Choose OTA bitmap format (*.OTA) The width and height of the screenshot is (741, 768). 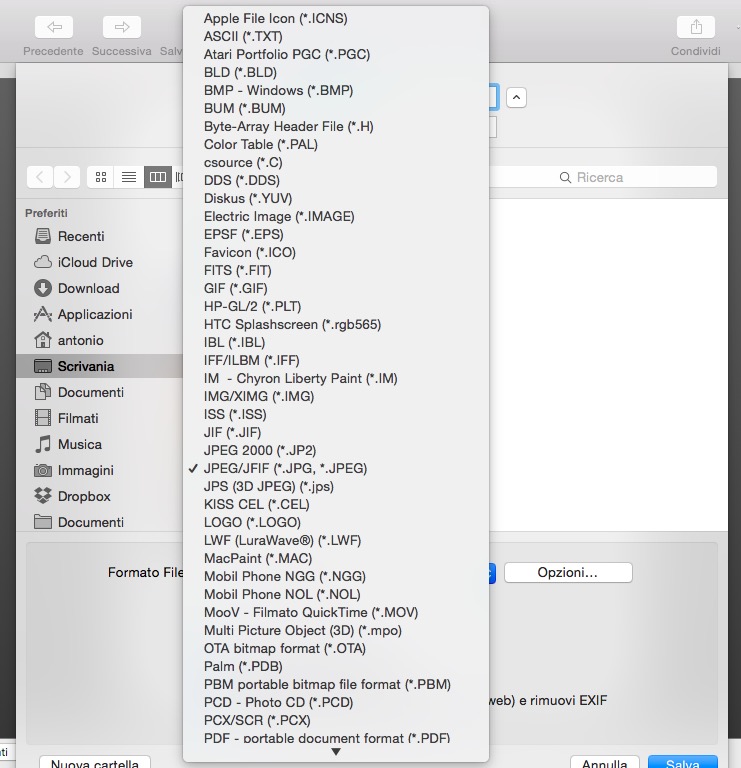[336, 648]
